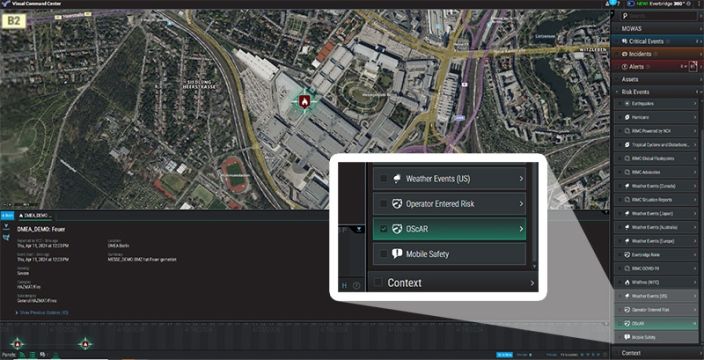This screenshot has width=704, height=360.
Task: Click the Everbridge Nixle shield icon
Action: point(628,255)
